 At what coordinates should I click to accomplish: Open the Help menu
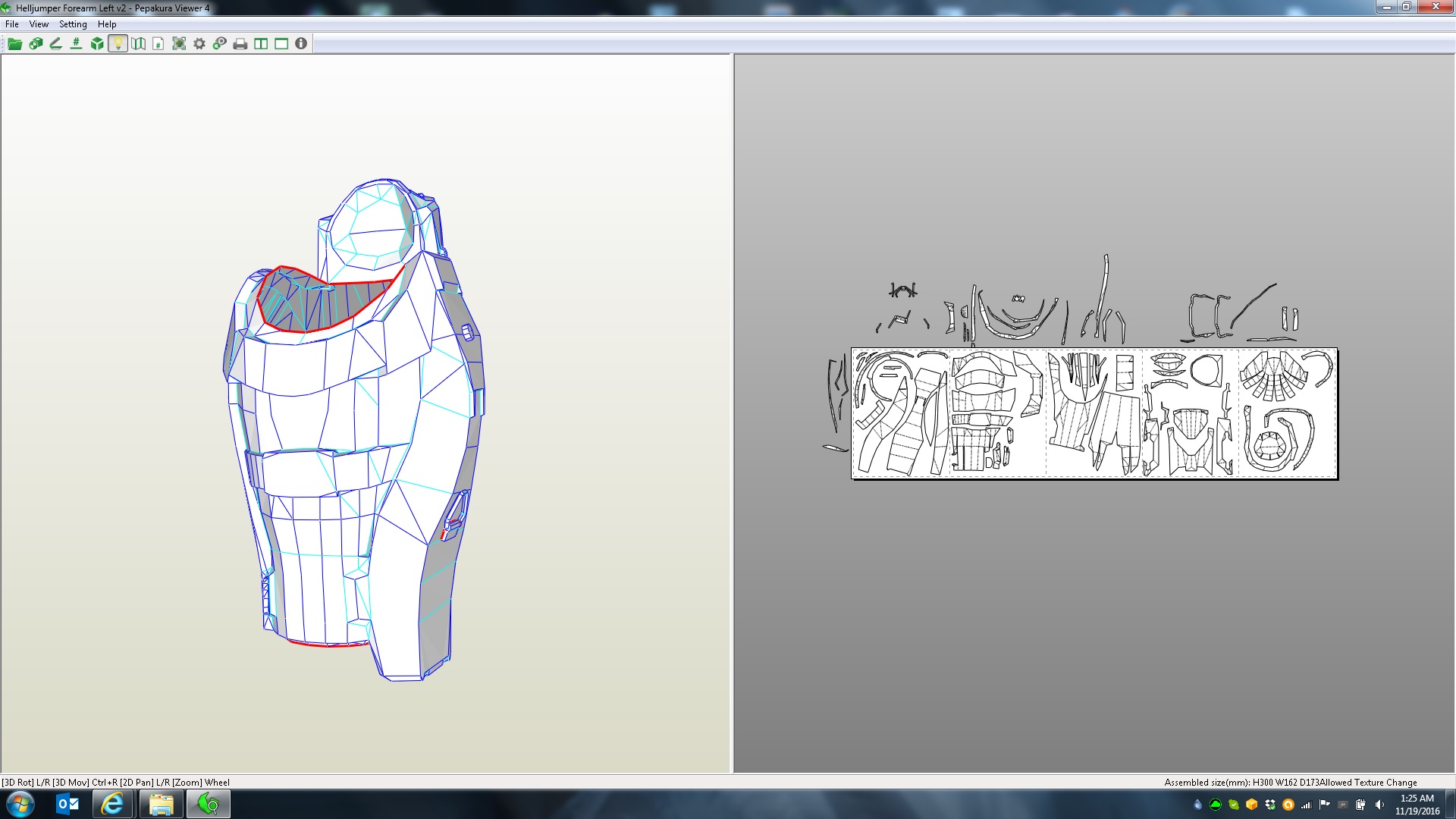tap(107, 24)
